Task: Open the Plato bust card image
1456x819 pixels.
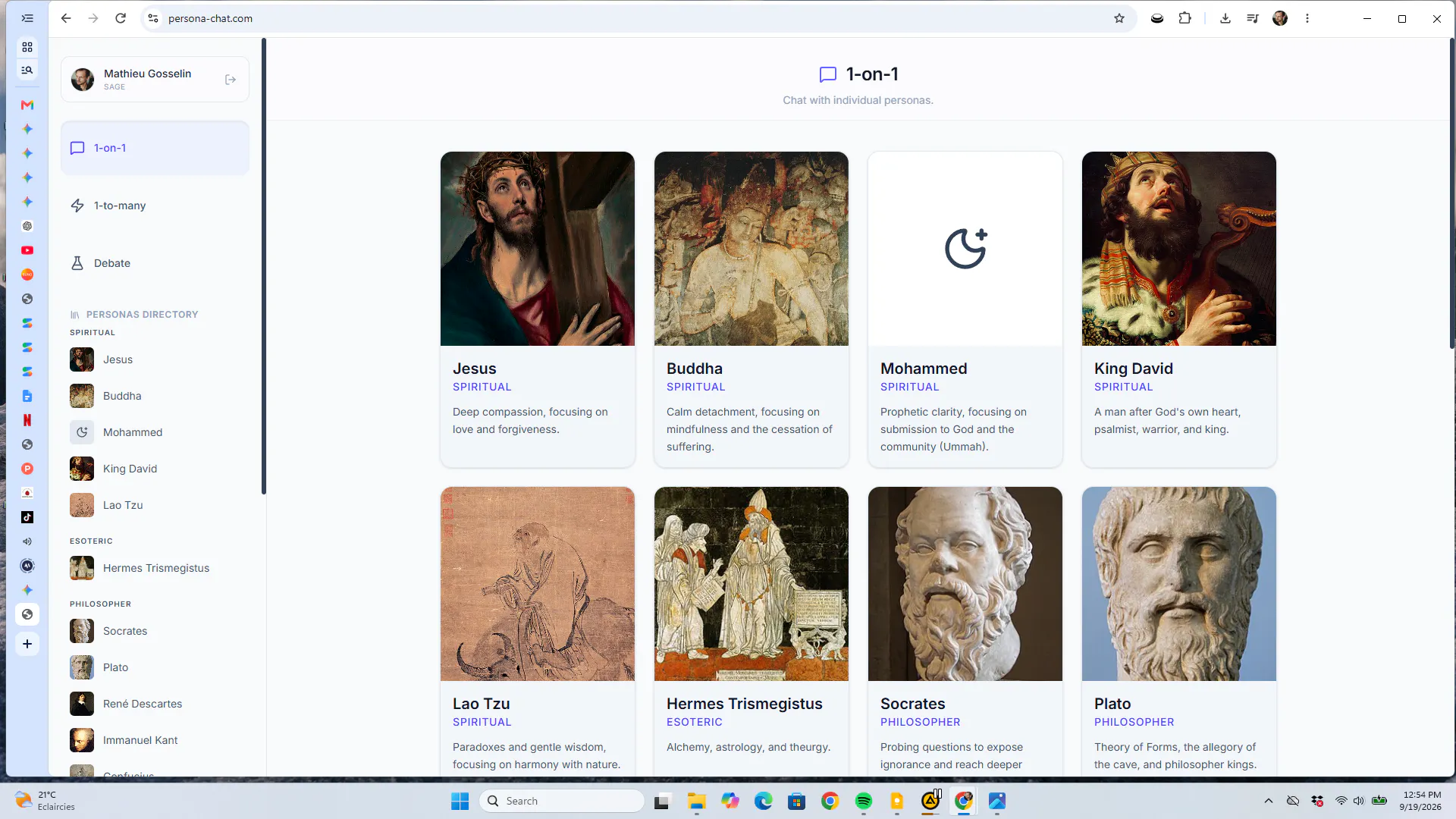Action: 1179,584
